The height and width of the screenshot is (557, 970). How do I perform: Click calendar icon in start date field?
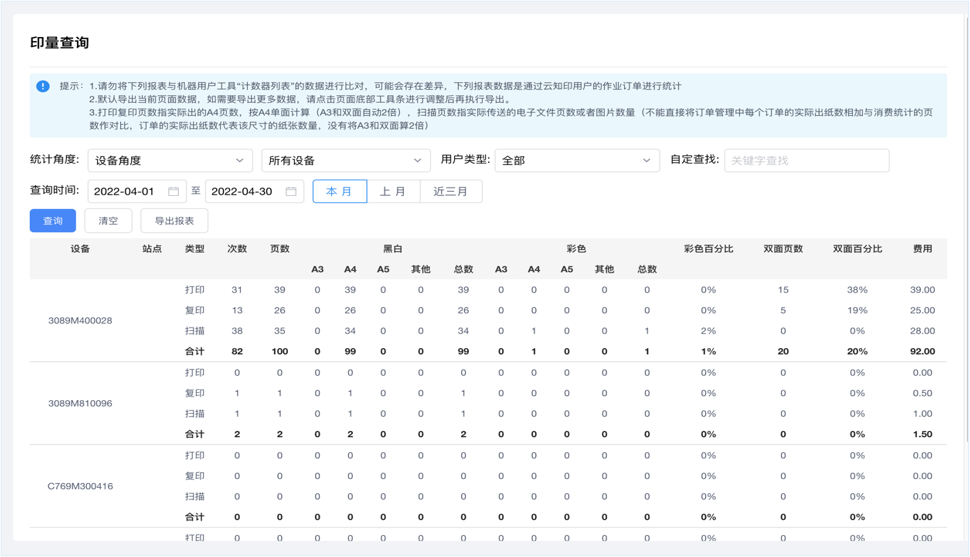click(174, 191)
